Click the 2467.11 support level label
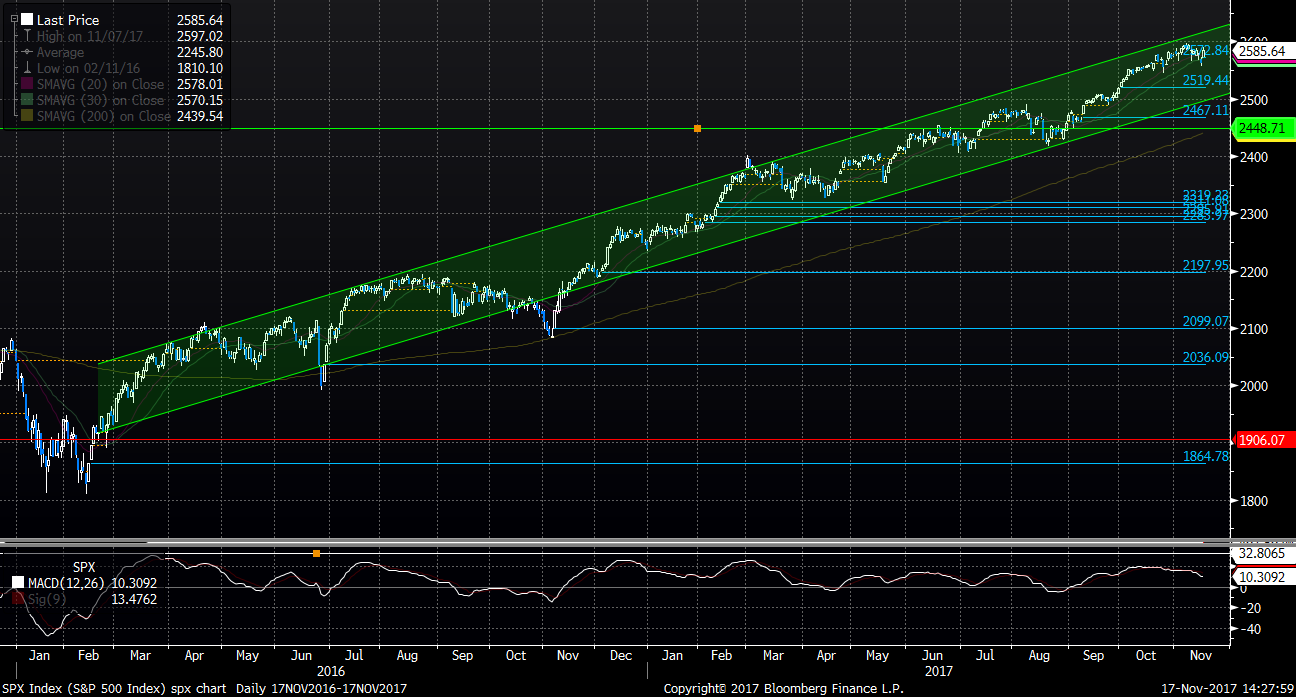Viewport: 1296px width, 697px height. click(x=1205, y=110)
